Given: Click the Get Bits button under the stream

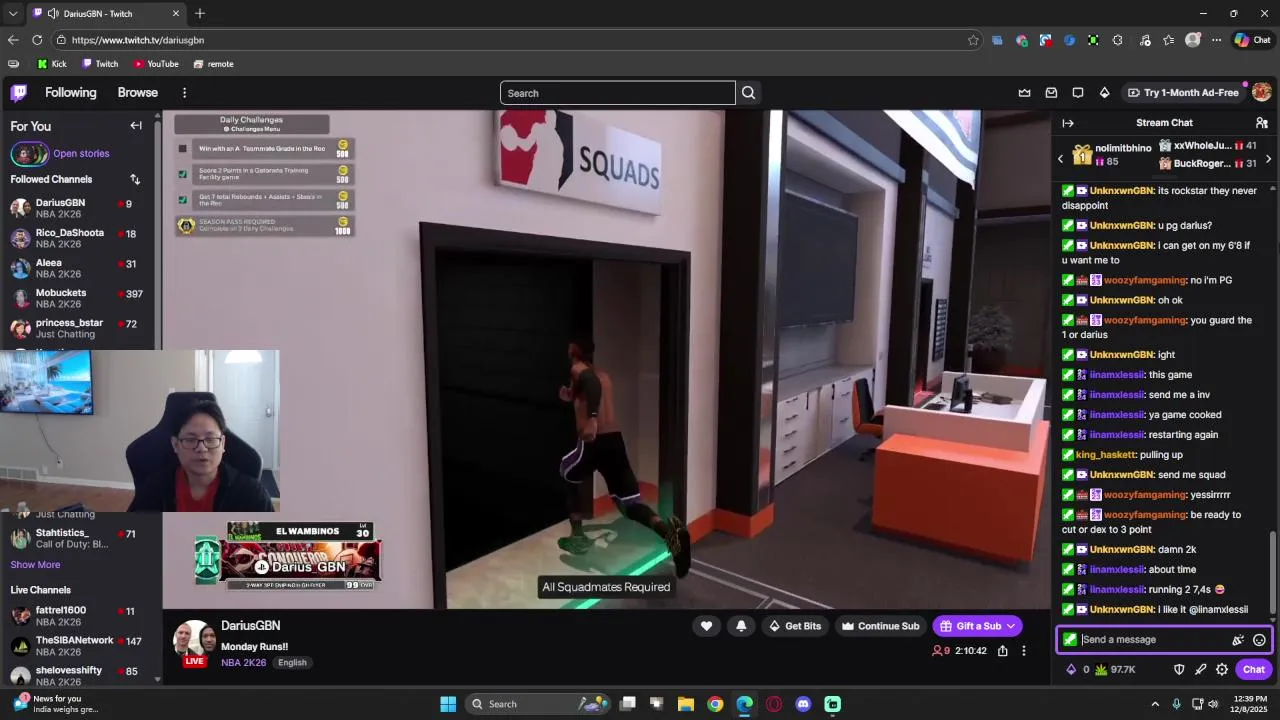Looking at the screenshot, I should pos(795,626).
